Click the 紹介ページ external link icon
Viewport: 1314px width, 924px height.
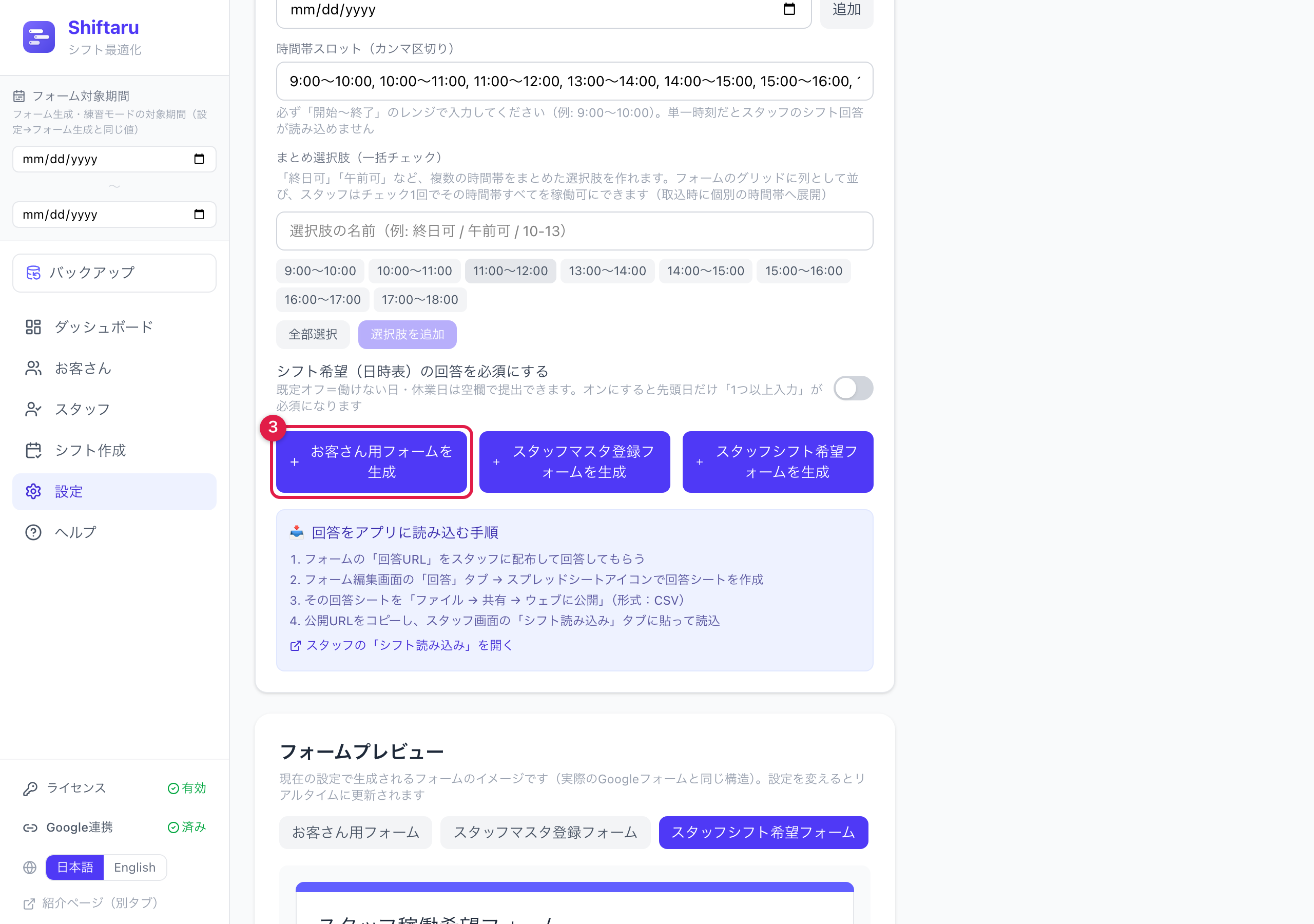click(29, 903)
